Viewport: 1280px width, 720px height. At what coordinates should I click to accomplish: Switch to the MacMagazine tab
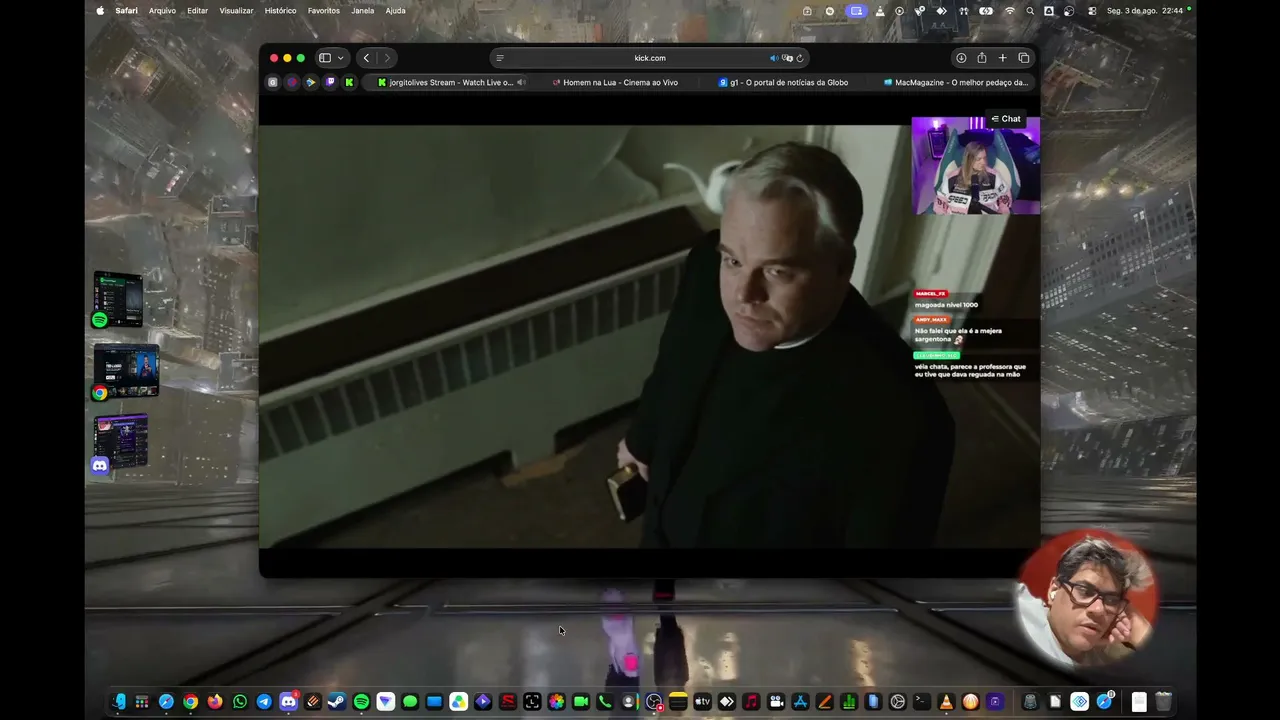tap(955, 82)
